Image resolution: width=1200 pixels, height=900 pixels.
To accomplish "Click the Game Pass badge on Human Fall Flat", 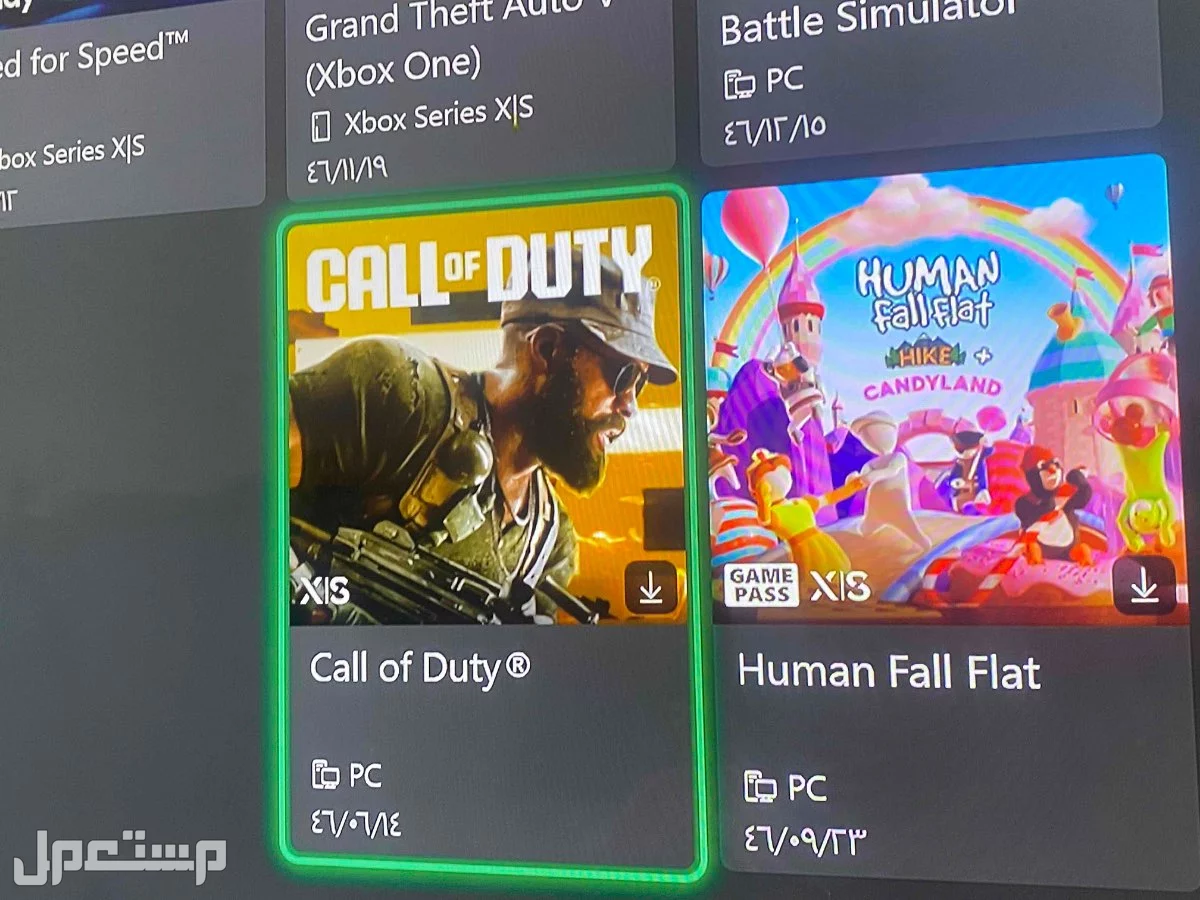I will point(762,585).
